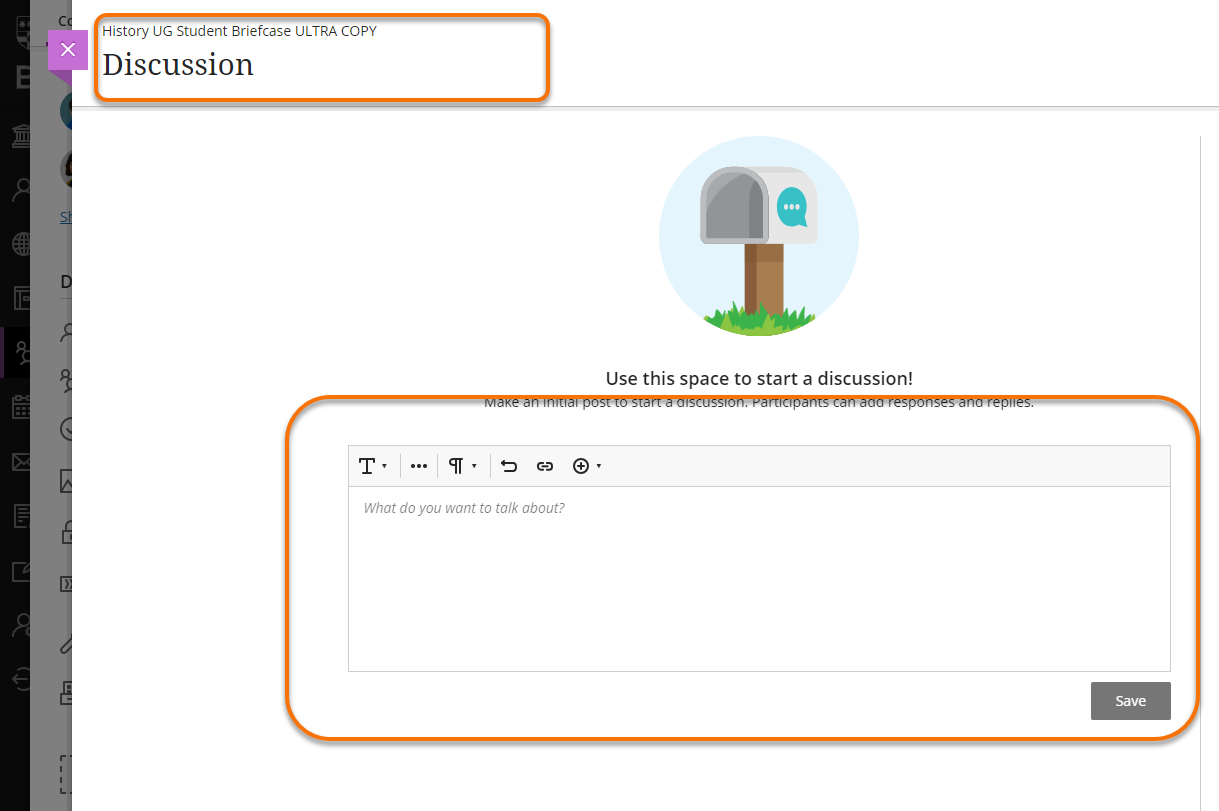Open the insert content dropdown arrow

[598, 465]
